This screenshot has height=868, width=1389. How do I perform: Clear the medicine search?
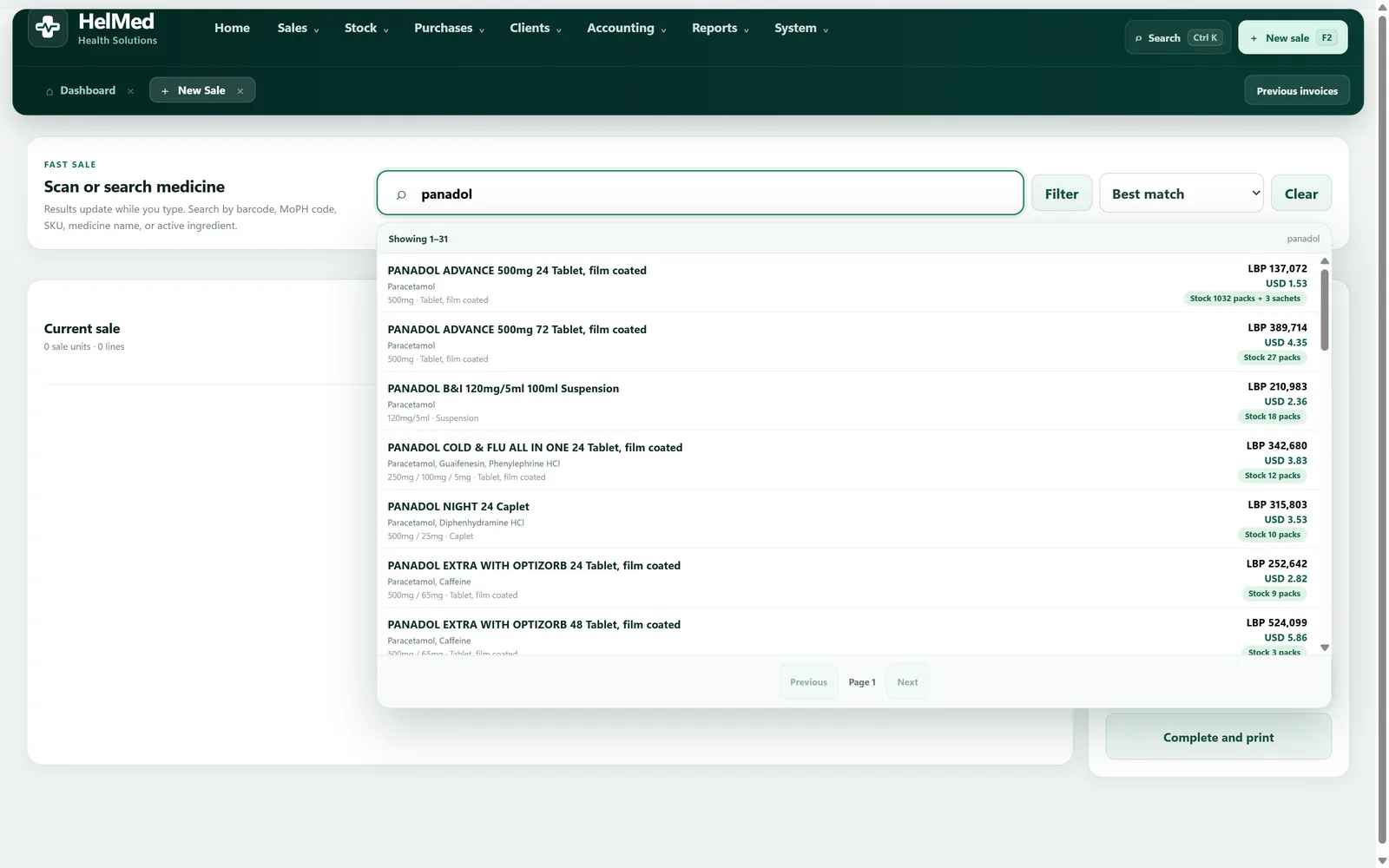tap(1301, 194)
